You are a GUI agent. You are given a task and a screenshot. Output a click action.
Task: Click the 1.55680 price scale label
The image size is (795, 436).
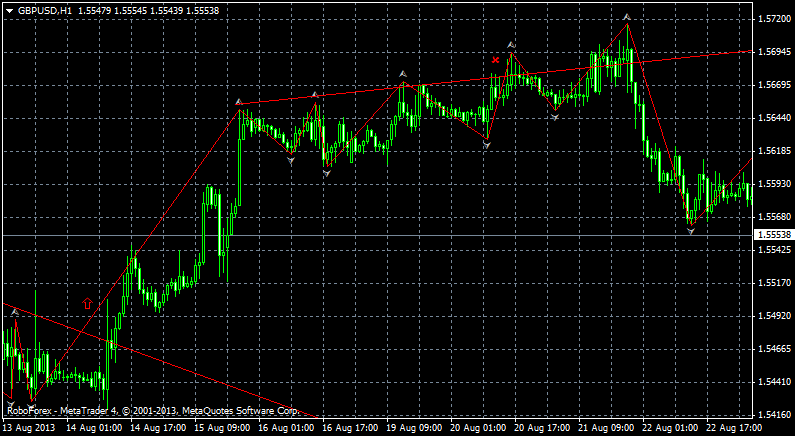click(774, 217)
